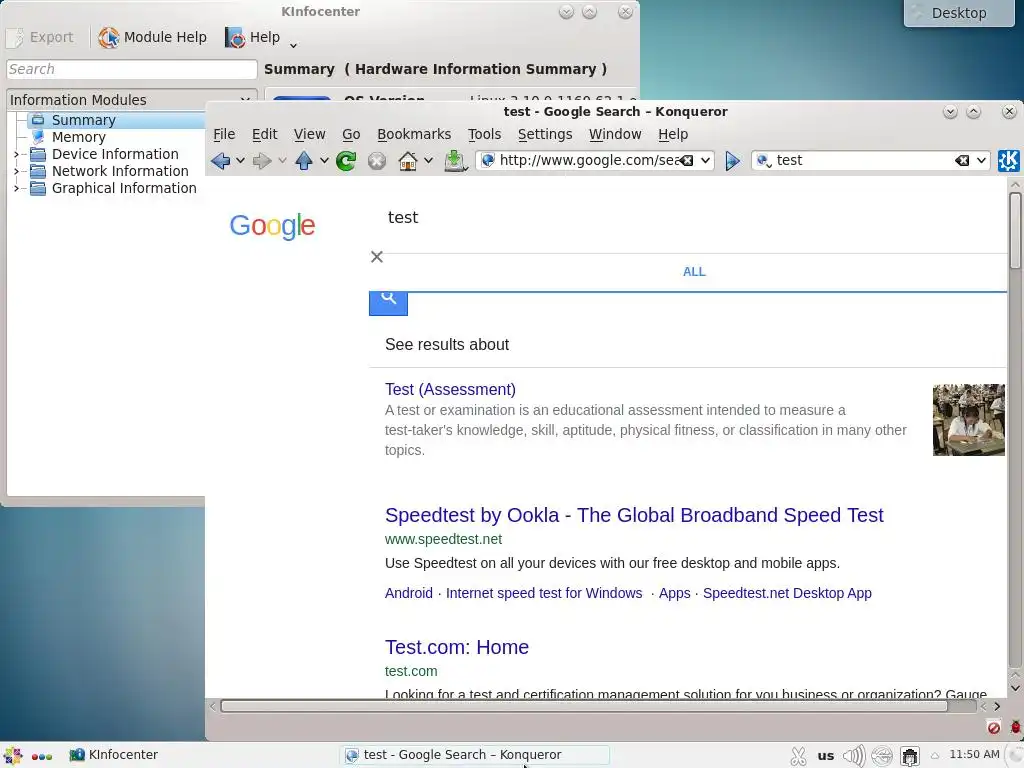Click the Android sublink
Screen dimensions: 1024x768
tap(408, 593)
